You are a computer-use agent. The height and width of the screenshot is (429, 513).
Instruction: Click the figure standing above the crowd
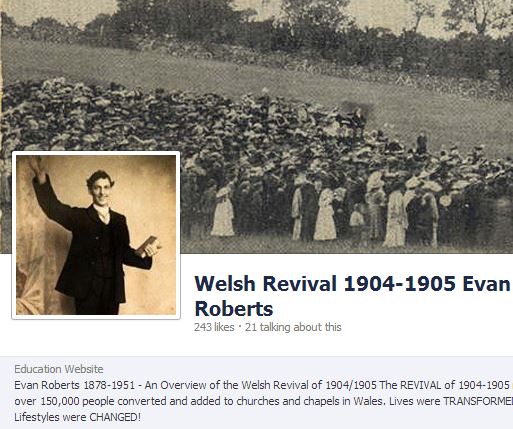click(x=422, y=143)
